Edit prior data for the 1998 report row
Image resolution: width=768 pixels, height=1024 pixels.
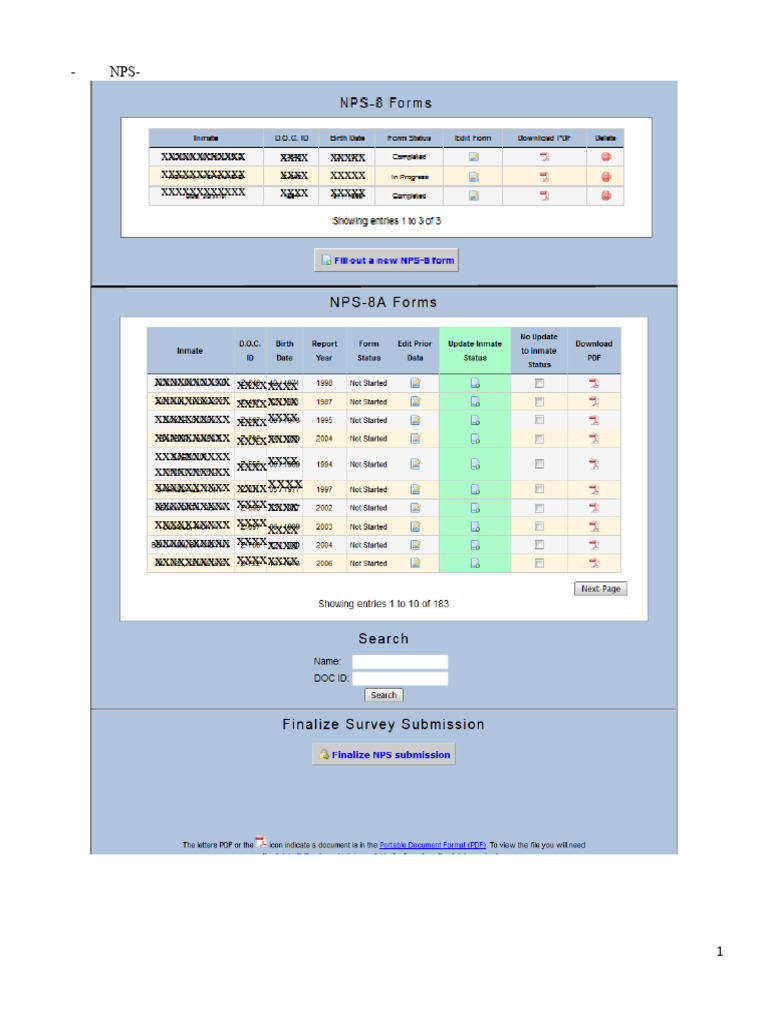point(415,383)
